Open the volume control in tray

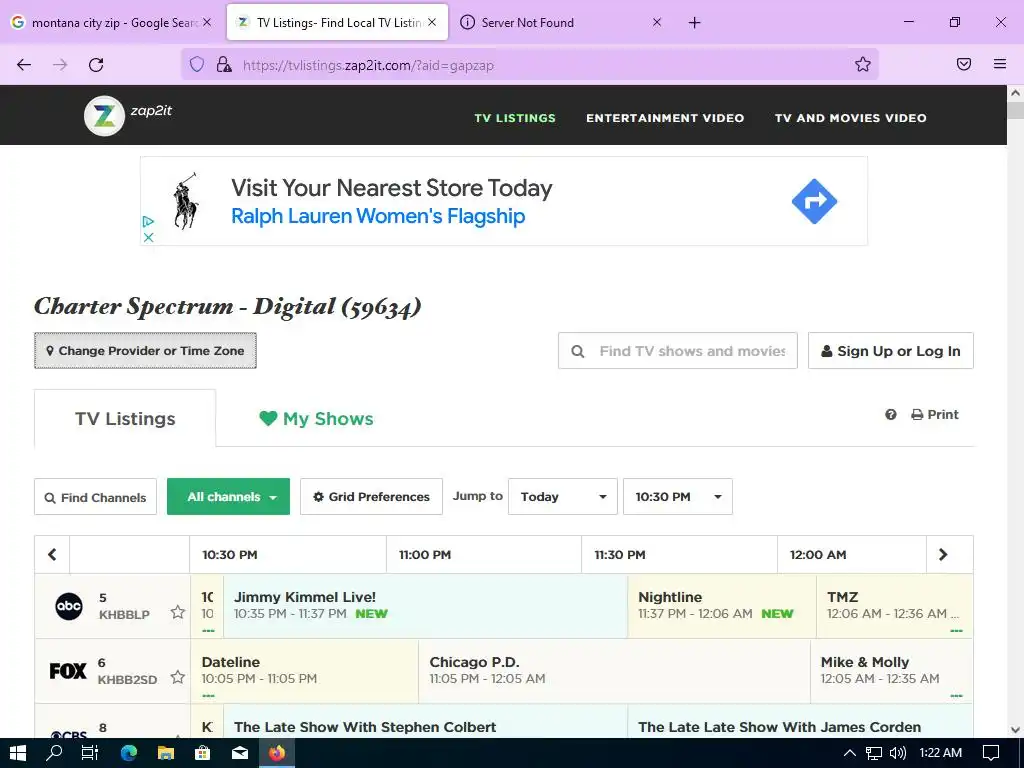pyautogui.click(x=898, y=753)
